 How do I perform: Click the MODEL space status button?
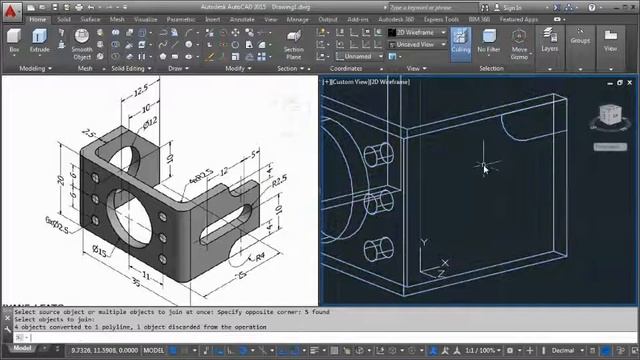coord(153,350)
